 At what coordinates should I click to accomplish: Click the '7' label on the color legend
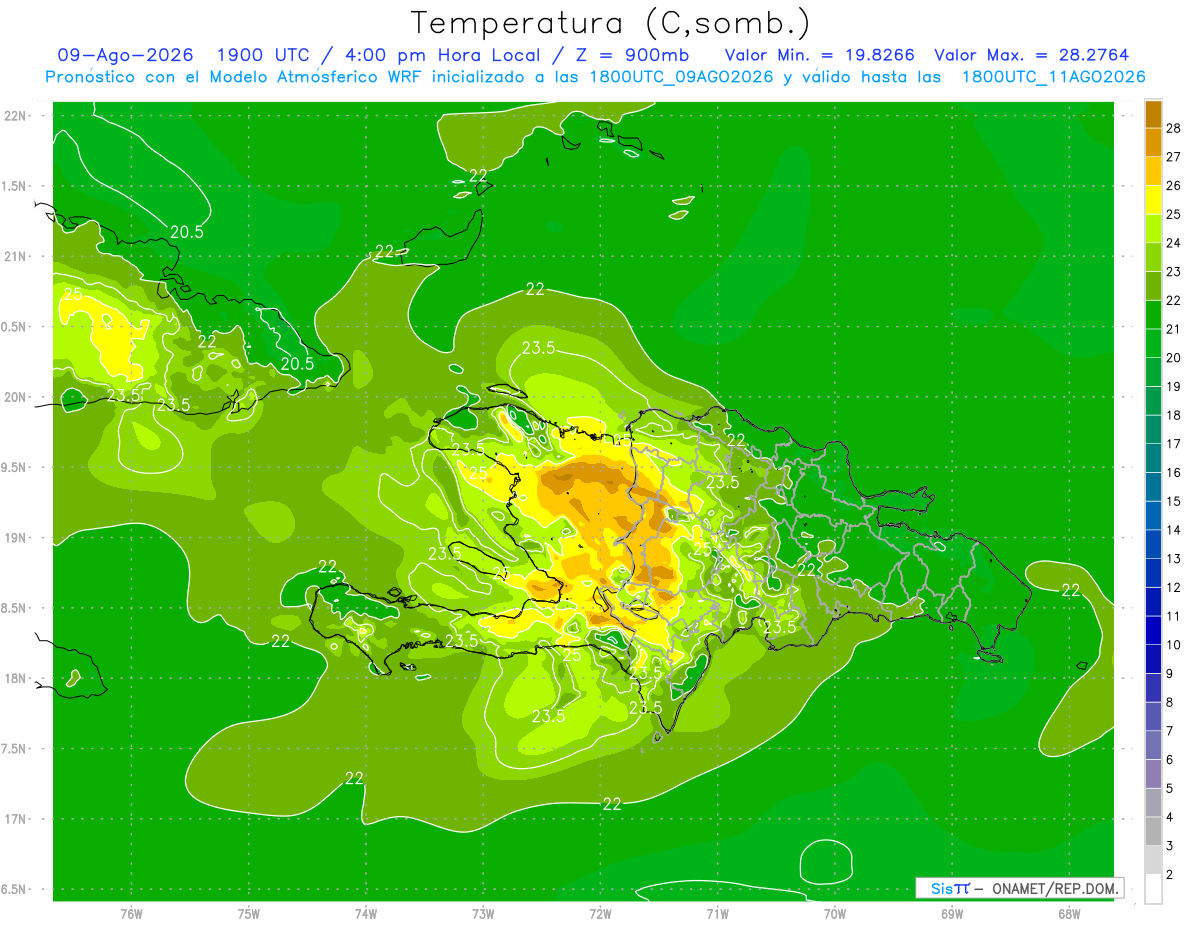pyautogui.click(x=1171, y=732)
